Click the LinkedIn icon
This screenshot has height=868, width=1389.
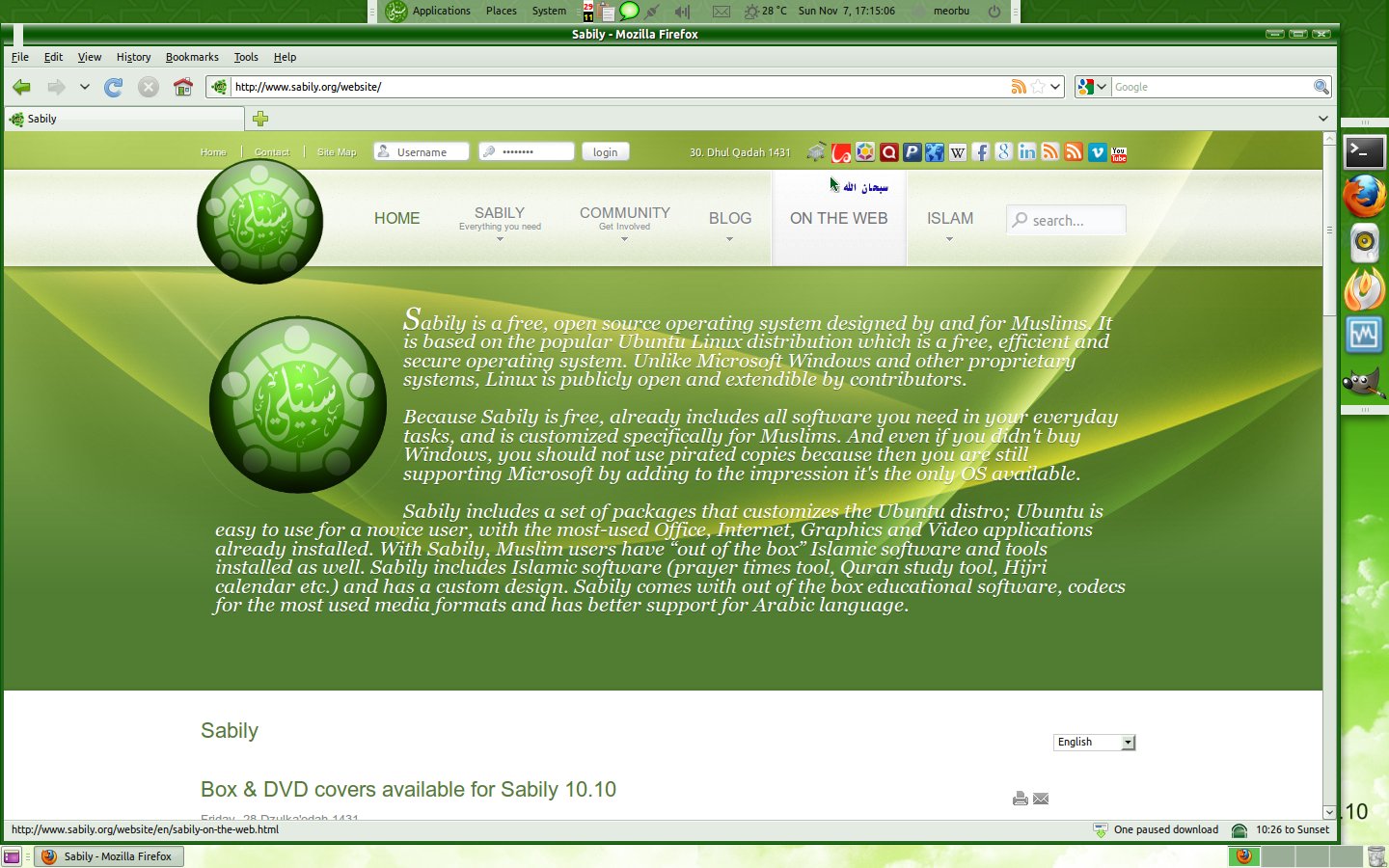coord(1026,151)
